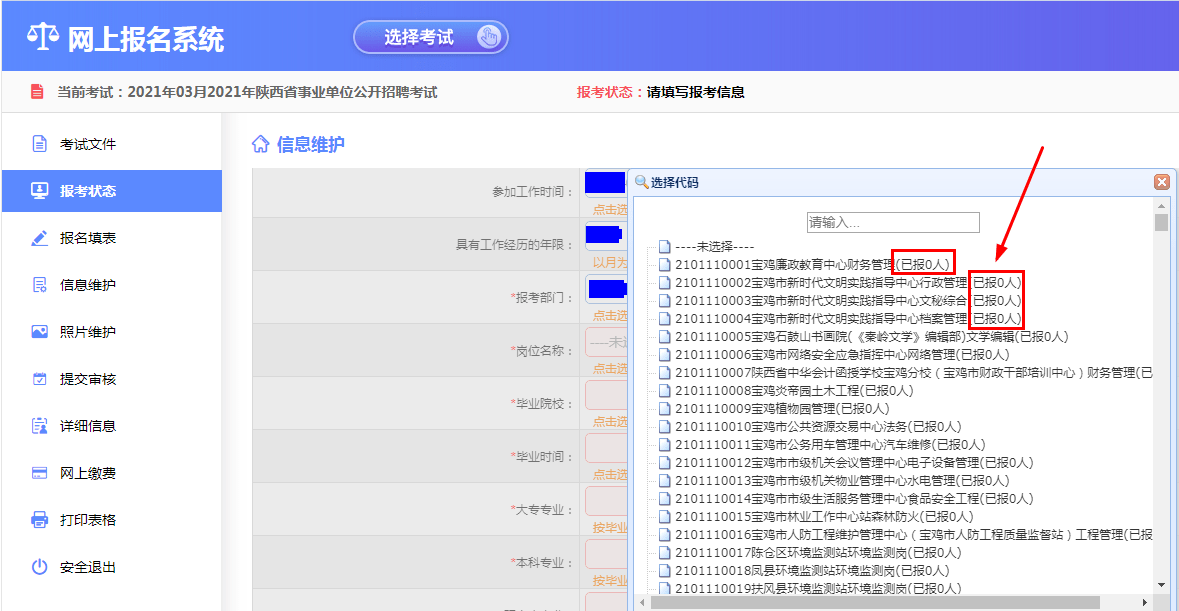Click the 打印表格 printer icon

click(x=39, y=520)
